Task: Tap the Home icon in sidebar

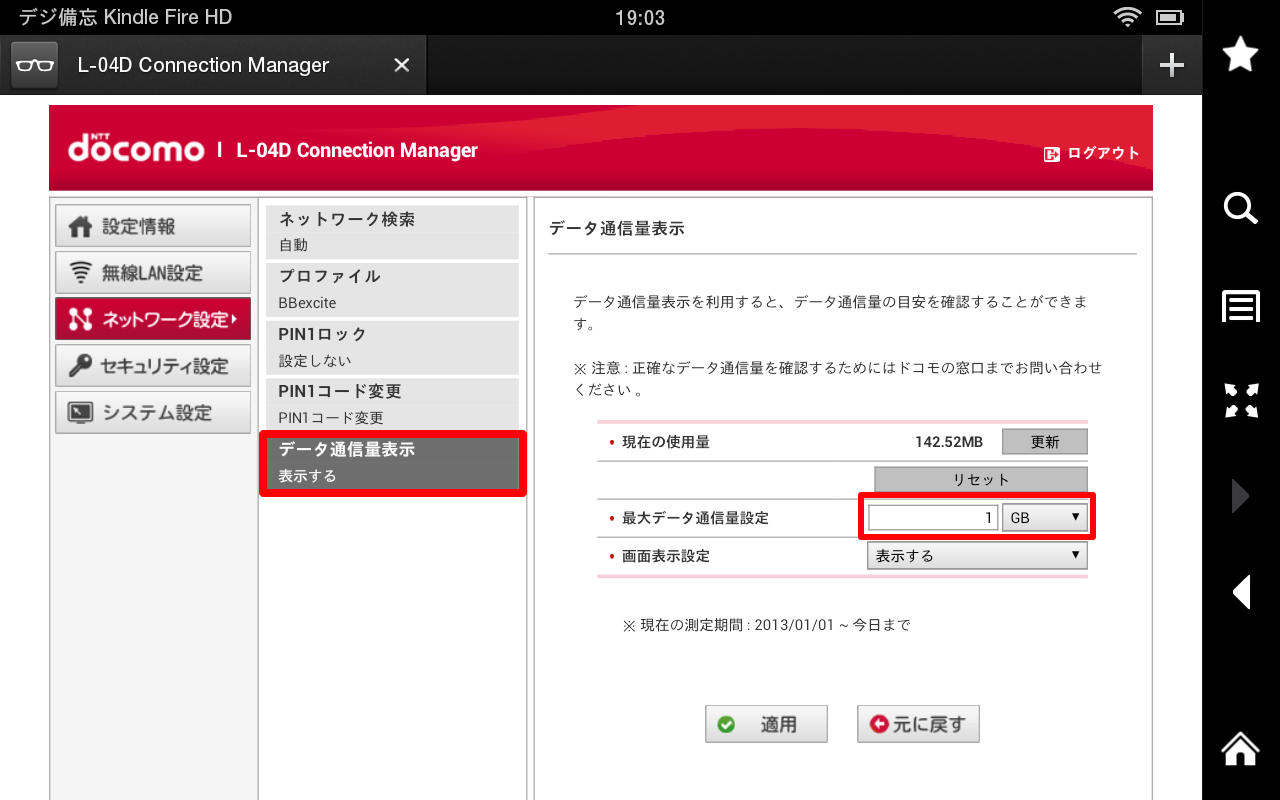Action: 1241,748
